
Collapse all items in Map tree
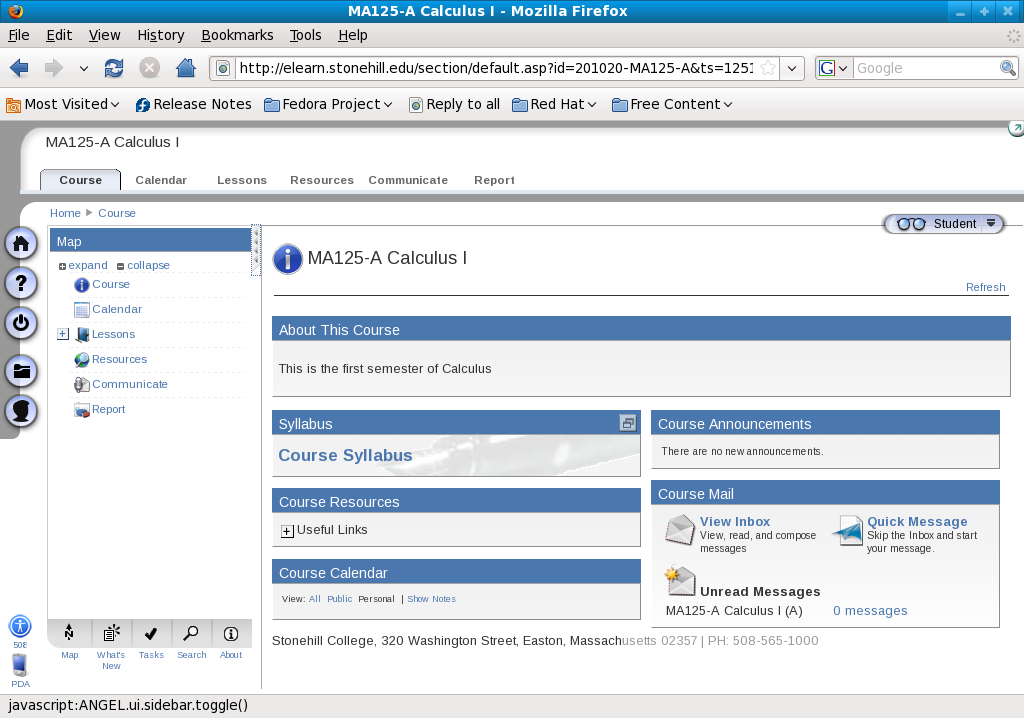click(142, 265)
